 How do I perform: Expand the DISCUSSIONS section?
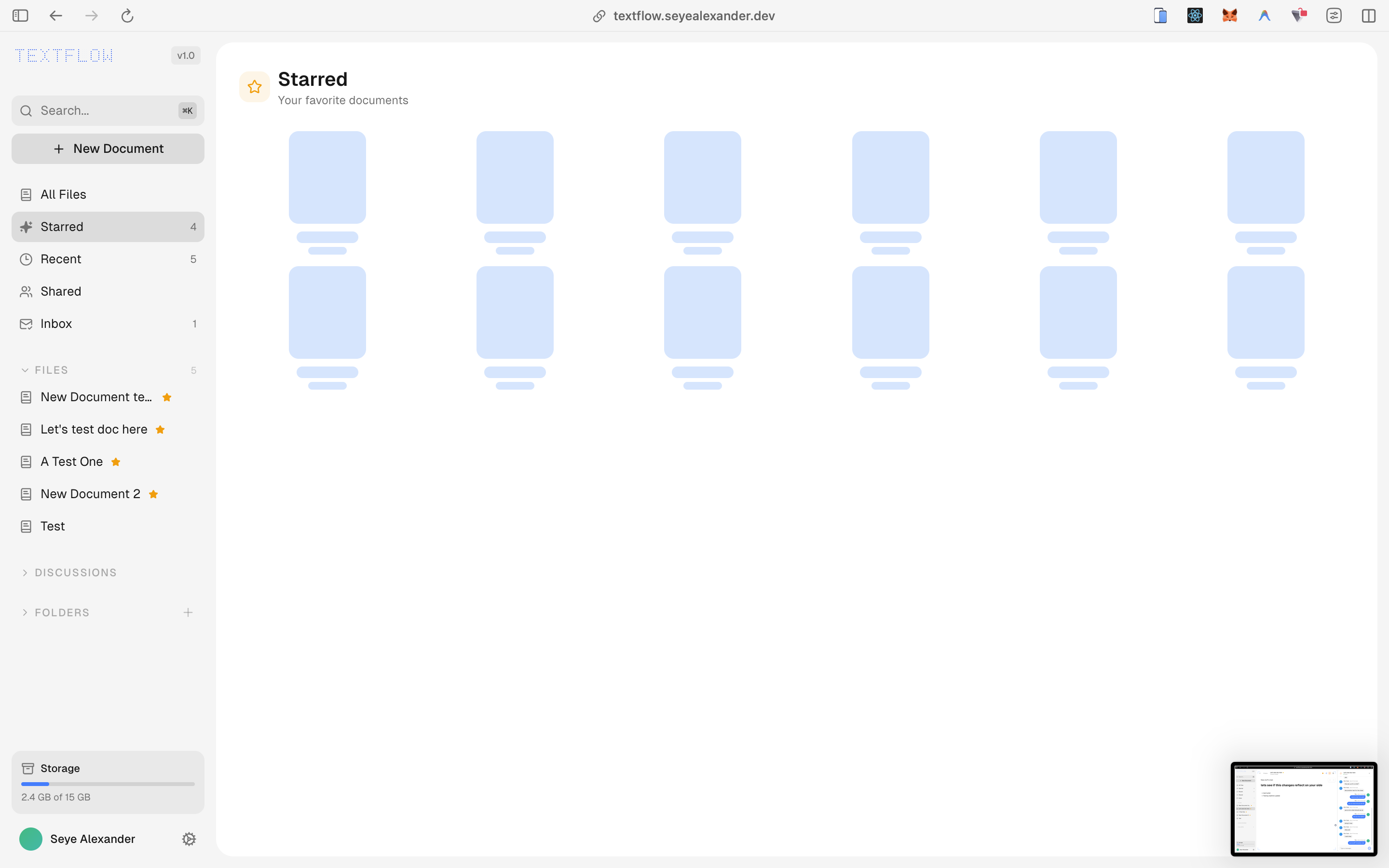25,573
